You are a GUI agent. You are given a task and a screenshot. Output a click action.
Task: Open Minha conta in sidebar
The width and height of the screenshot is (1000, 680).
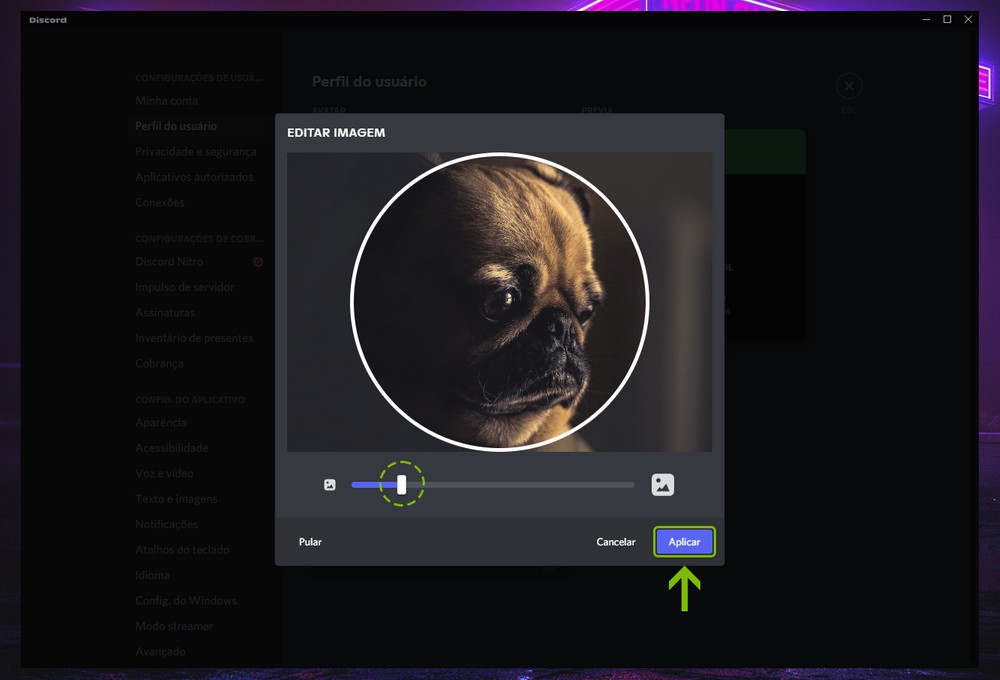(166, 101)
